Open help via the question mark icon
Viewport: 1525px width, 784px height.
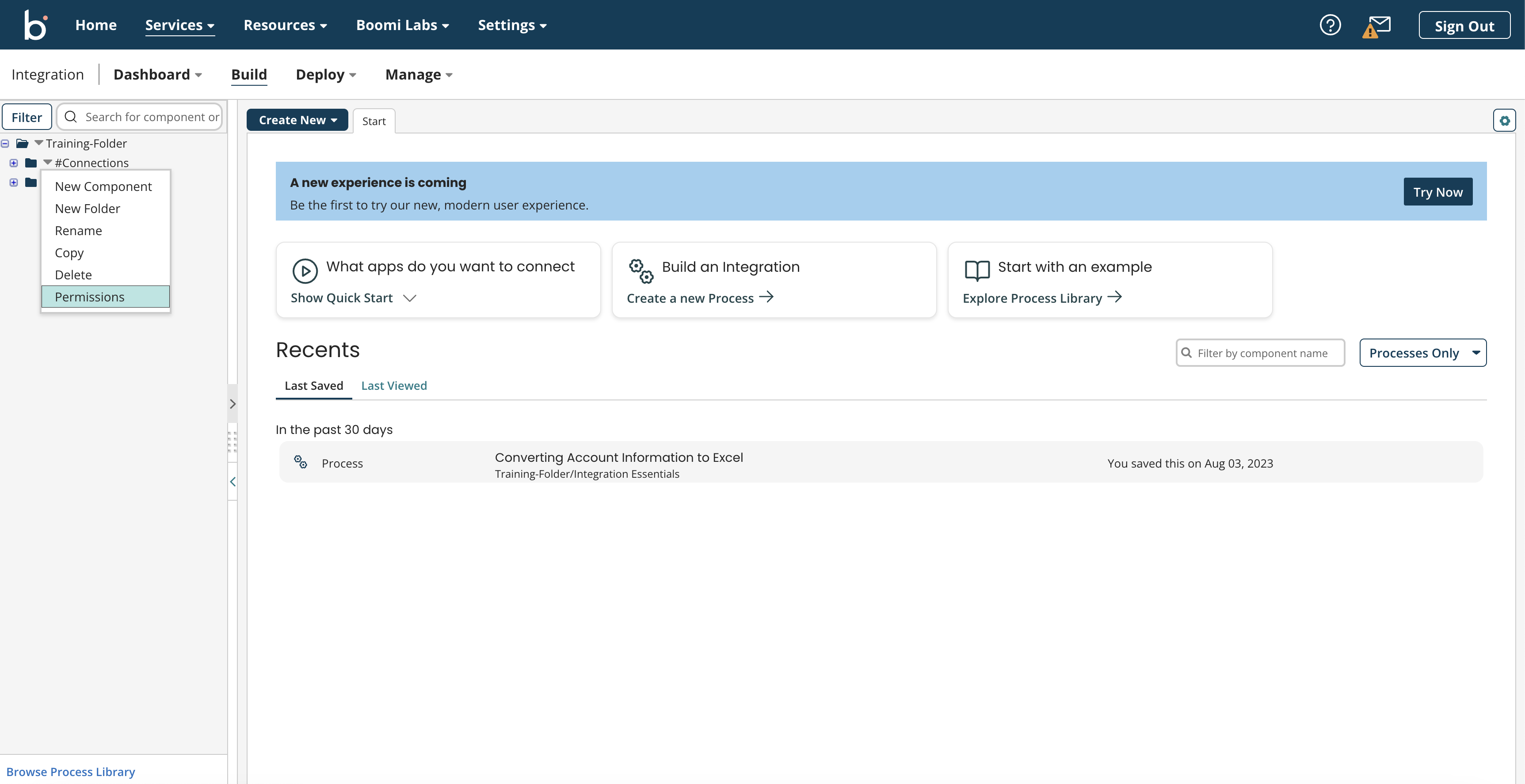tap(1330, 24)
